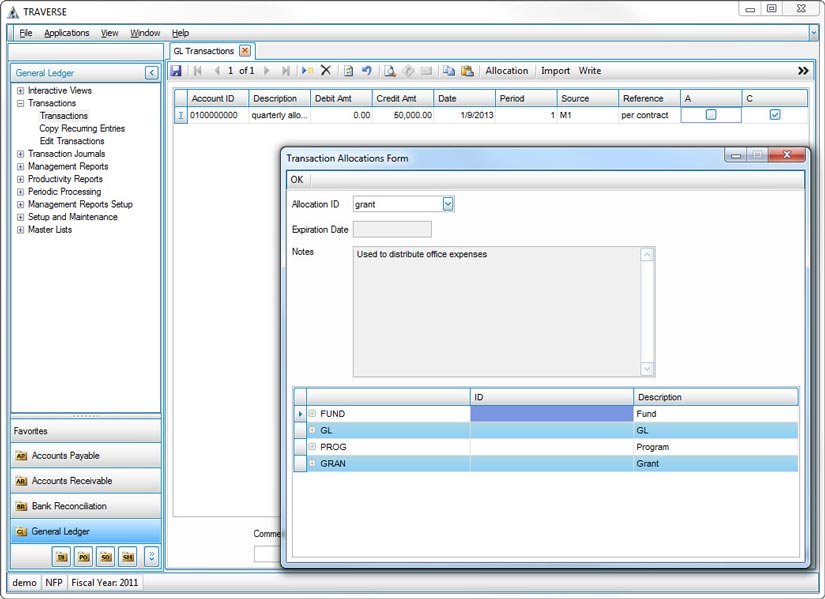Expand Management Reports node
Screen dimensions: 825x599
(21, 166)
